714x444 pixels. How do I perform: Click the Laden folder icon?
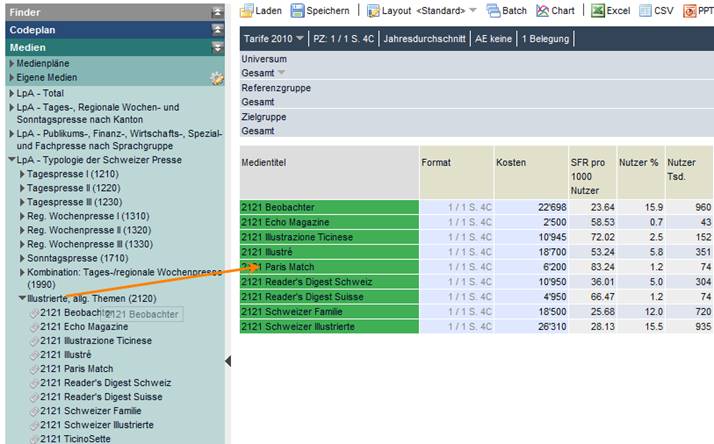pyautogui.click(x=246, y=10)
